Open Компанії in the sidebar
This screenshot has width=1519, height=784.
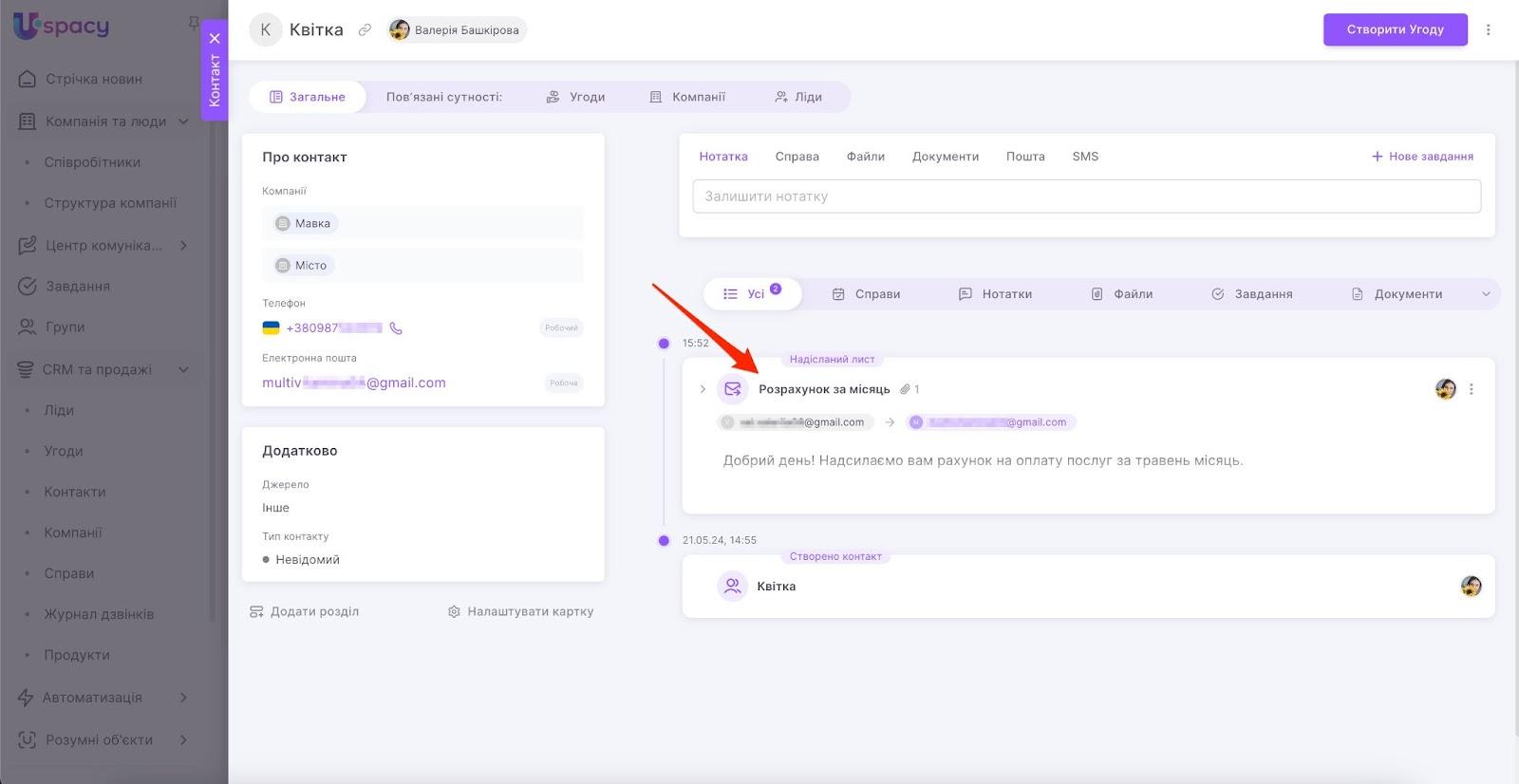click(x=73, y=533)
